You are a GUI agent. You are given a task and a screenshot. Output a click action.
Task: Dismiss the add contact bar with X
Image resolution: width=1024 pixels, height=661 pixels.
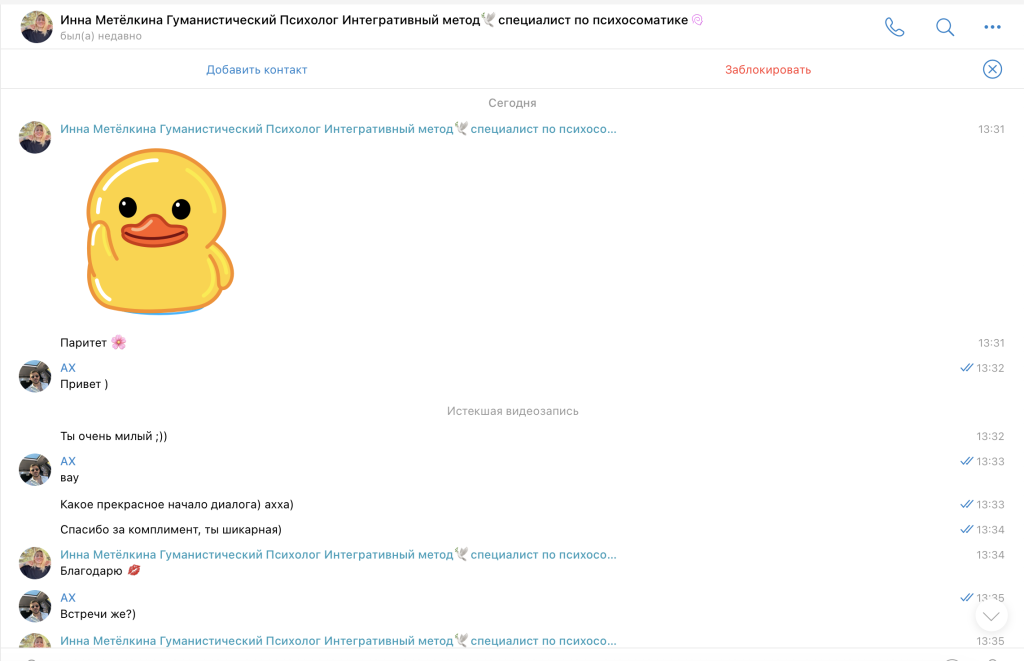(x=992, y=69)
